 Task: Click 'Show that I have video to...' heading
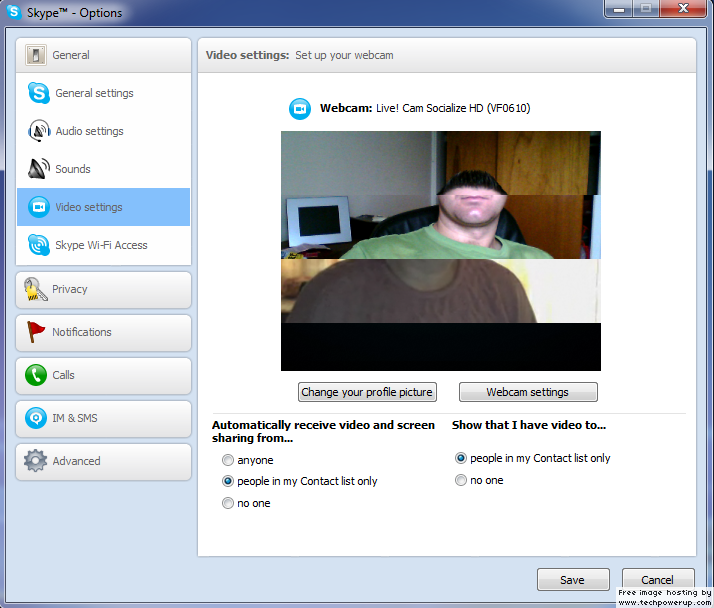(x=529, y=425)
